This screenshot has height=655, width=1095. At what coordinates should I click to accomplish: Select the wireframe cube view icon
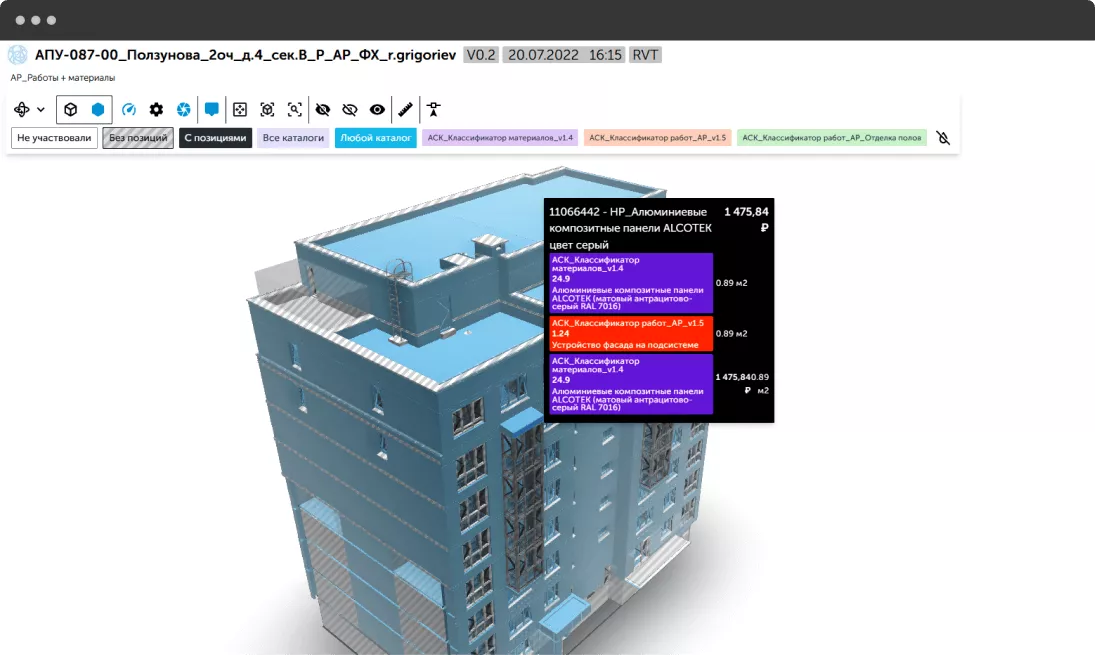coord(71,110)
